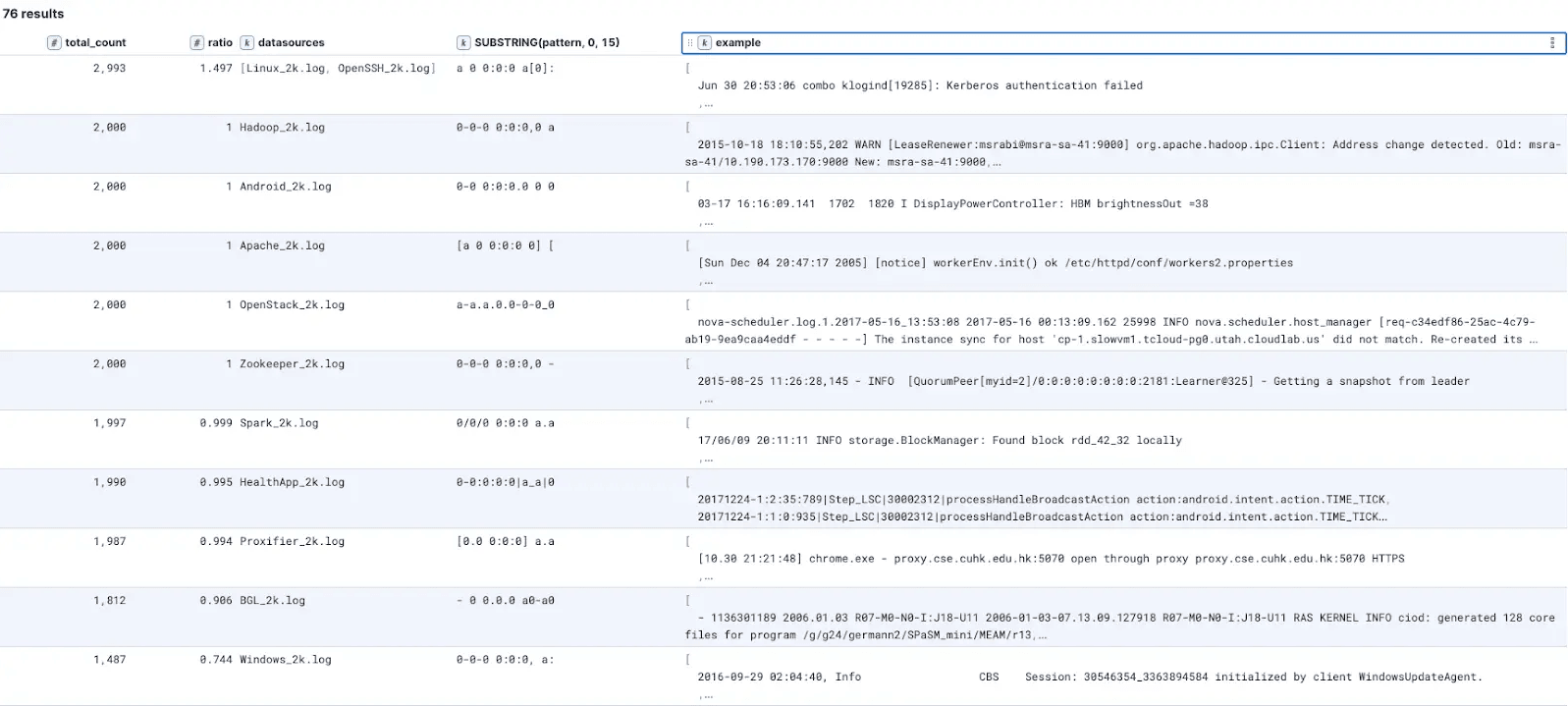Image resolution: width=1568 pixels, height=706 pixels.
Task: Click the keyword icon in the example header
Action: [x=704, y=43]
